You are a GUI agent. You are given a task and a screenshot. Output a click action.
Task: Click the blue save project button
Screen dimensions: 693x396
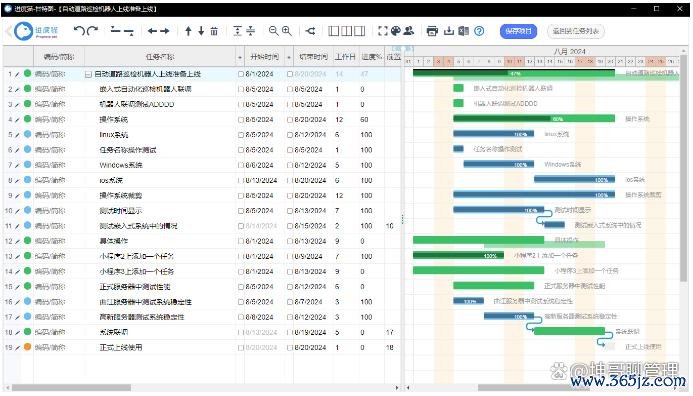pos(518,31)
